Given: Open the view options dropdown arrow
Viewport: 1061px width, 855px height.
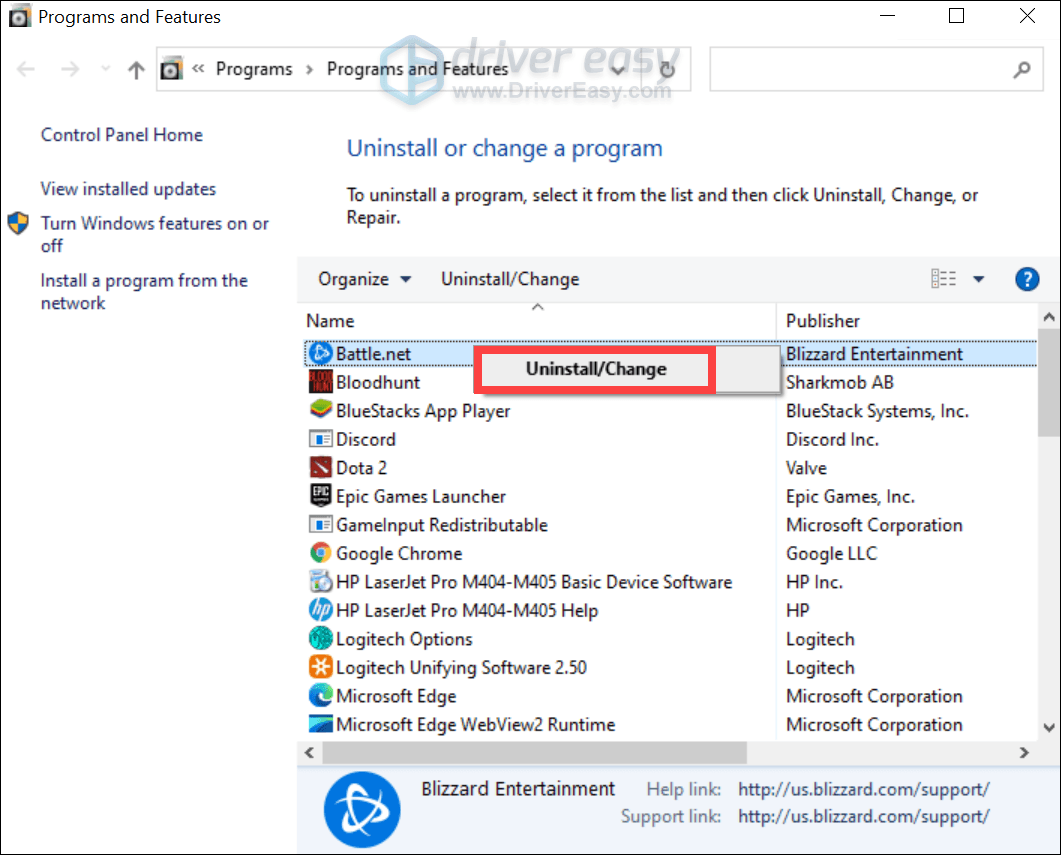Looking at the screenshot, I should click(978, 279).
